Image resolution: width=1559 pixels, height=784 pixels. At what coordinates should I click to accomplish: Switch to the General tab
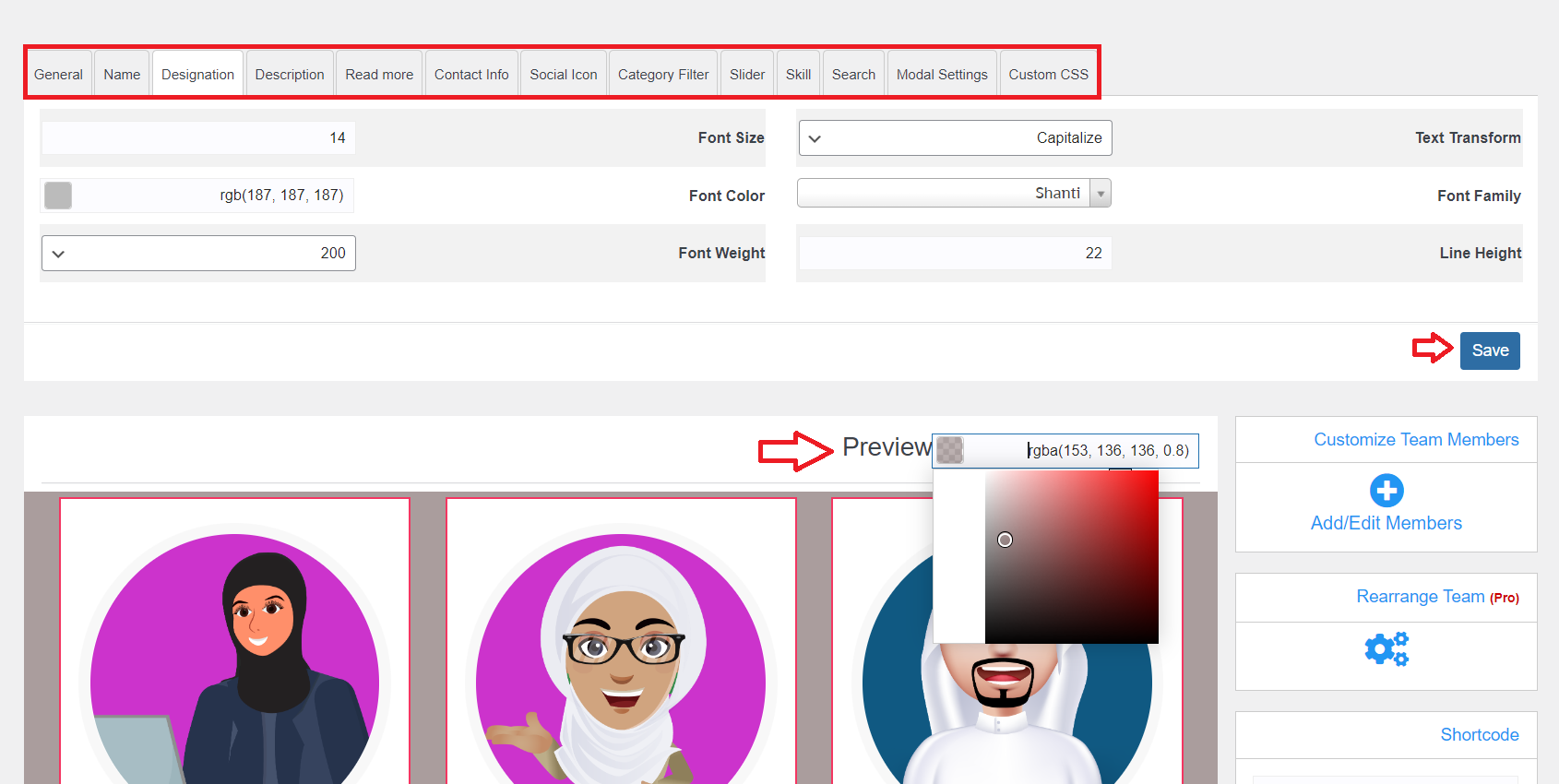[58, 75]
